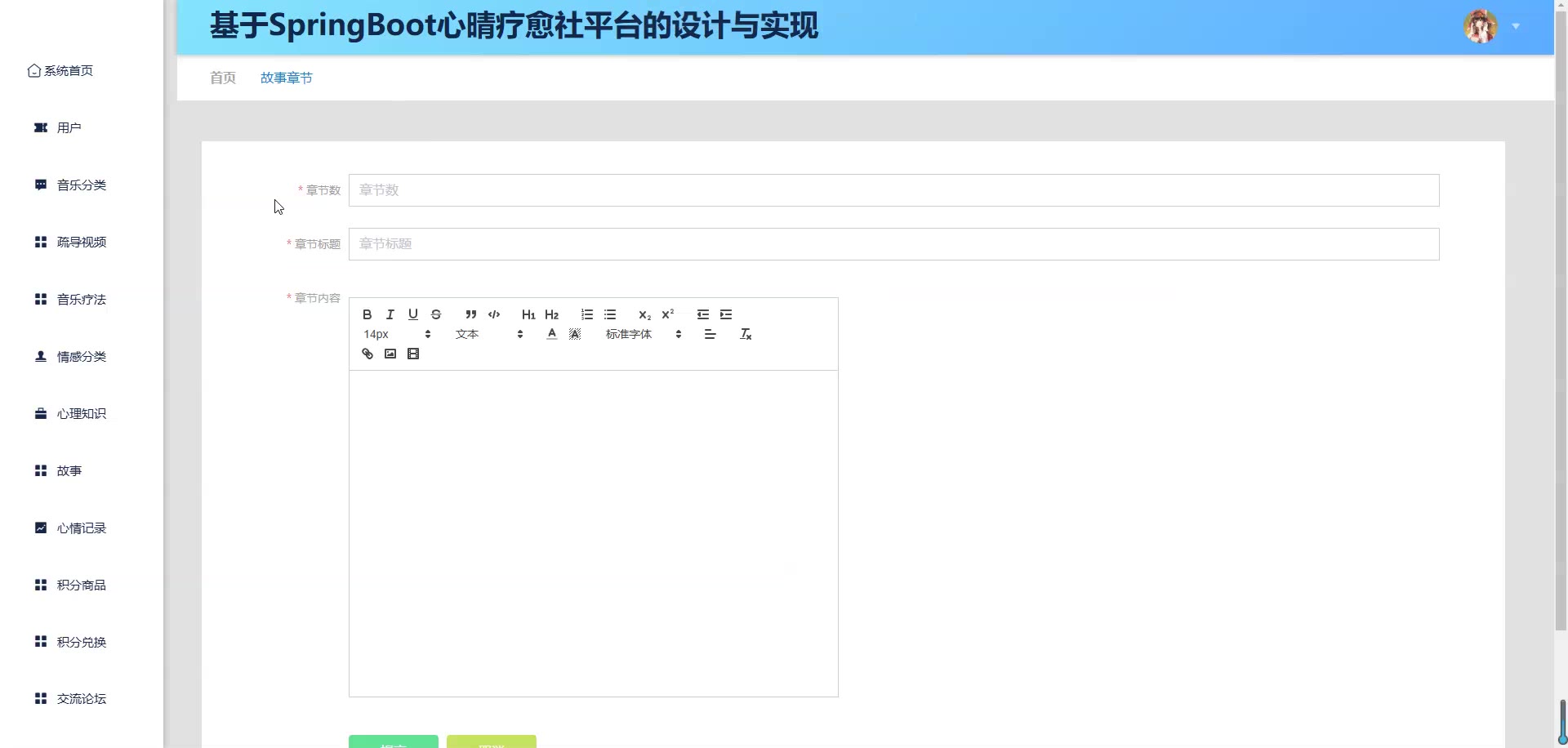
Task: Open the 交流论坛 sidebar menu
Action: (x=70, y=699)
